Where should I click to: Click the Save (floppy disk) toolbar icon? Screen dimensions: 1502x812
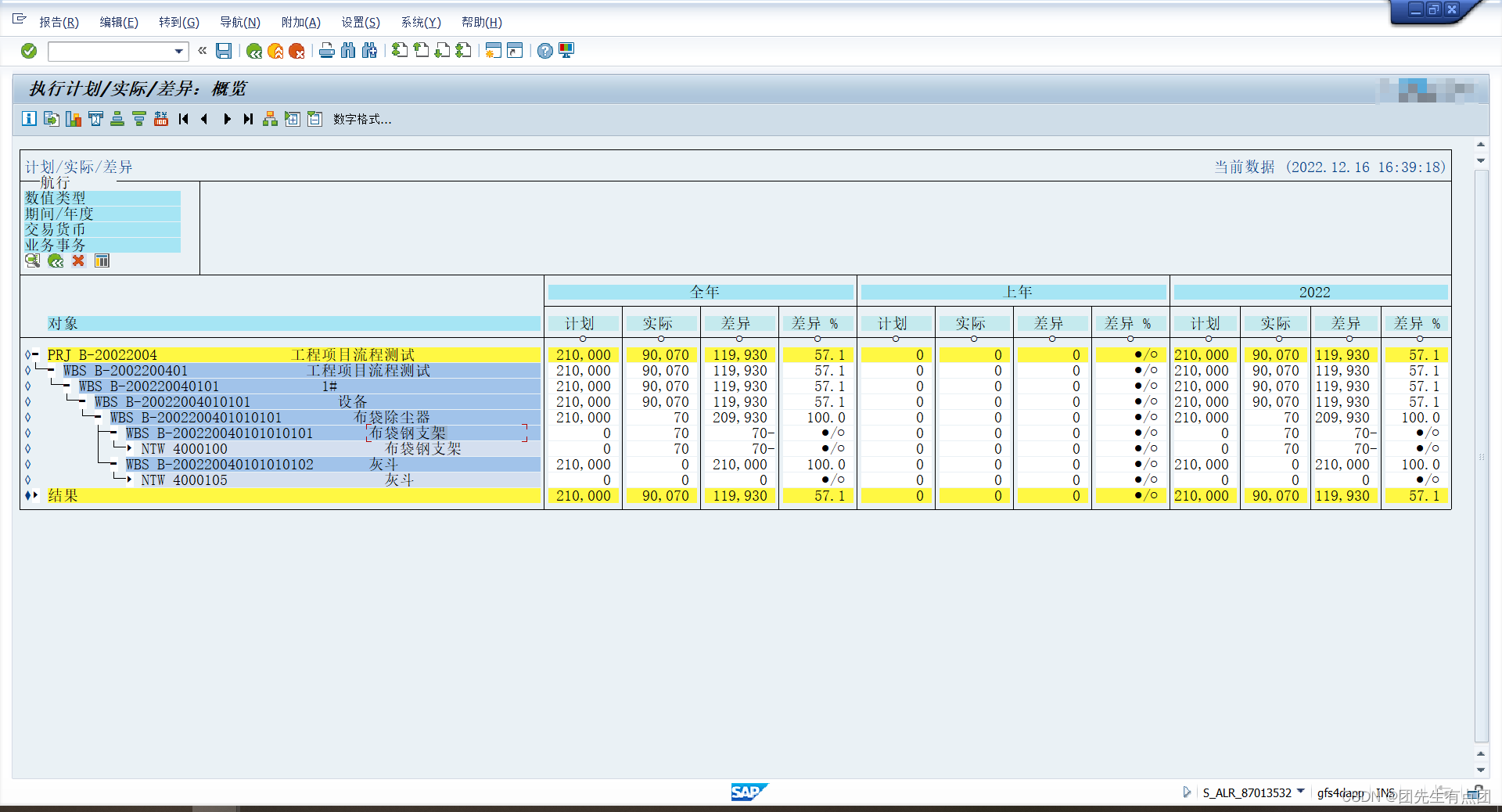(224, 50)
